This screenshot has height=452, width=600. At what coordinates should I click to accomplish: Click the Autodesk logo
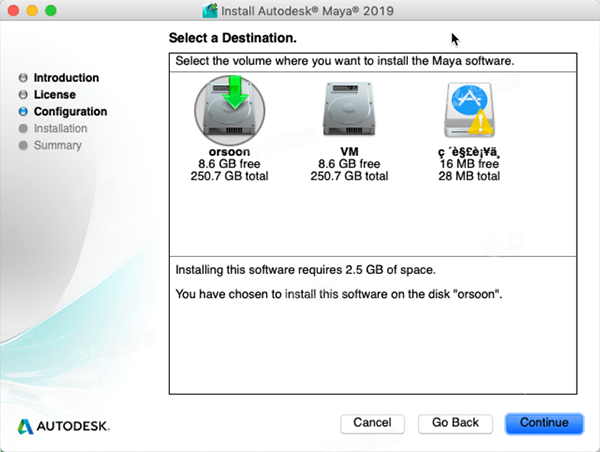tap(64, 426)
